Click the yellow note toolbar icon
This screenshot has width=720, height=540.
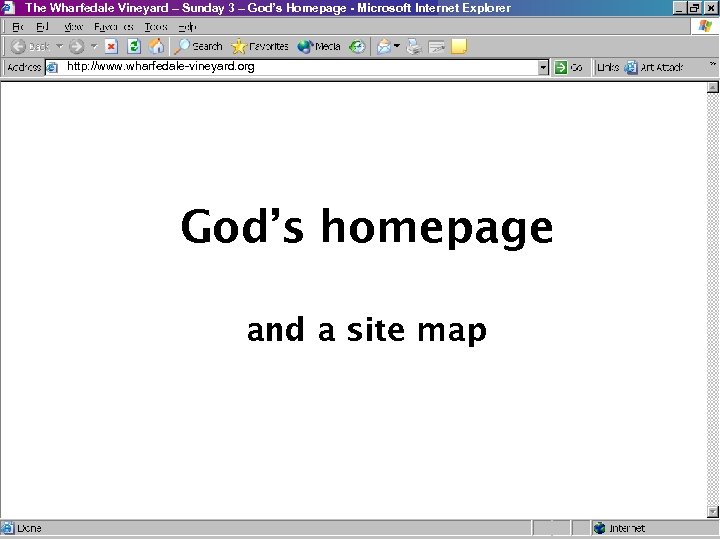[x=459, y=46]
